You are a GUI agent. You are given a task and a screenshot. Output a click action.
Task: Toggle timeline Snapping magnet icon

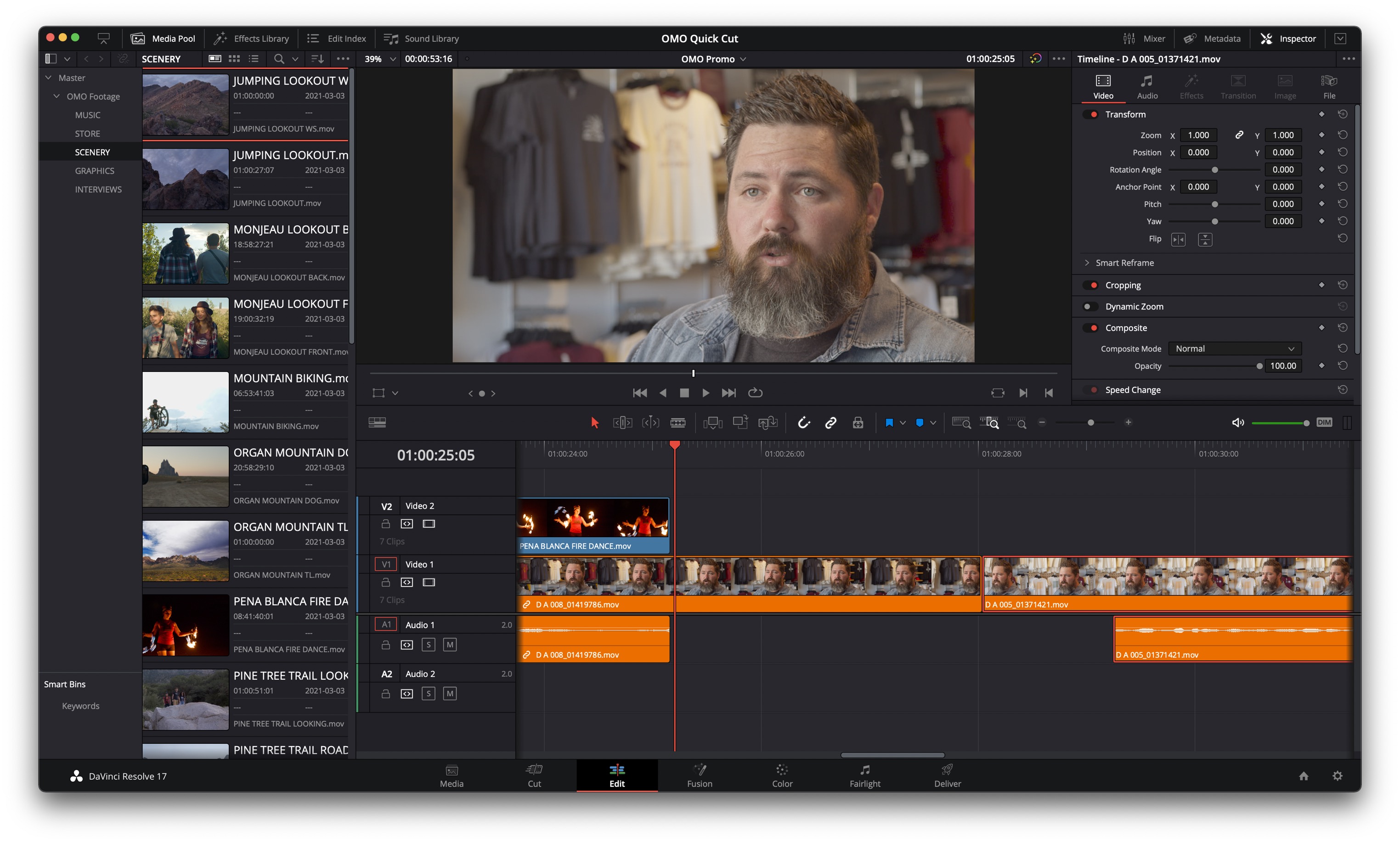[x=803, y=422]
